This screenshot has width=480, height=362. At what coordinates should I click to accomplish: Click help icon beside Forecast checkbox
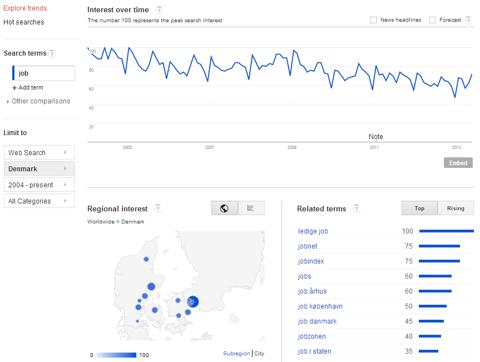tap(468, 20)
